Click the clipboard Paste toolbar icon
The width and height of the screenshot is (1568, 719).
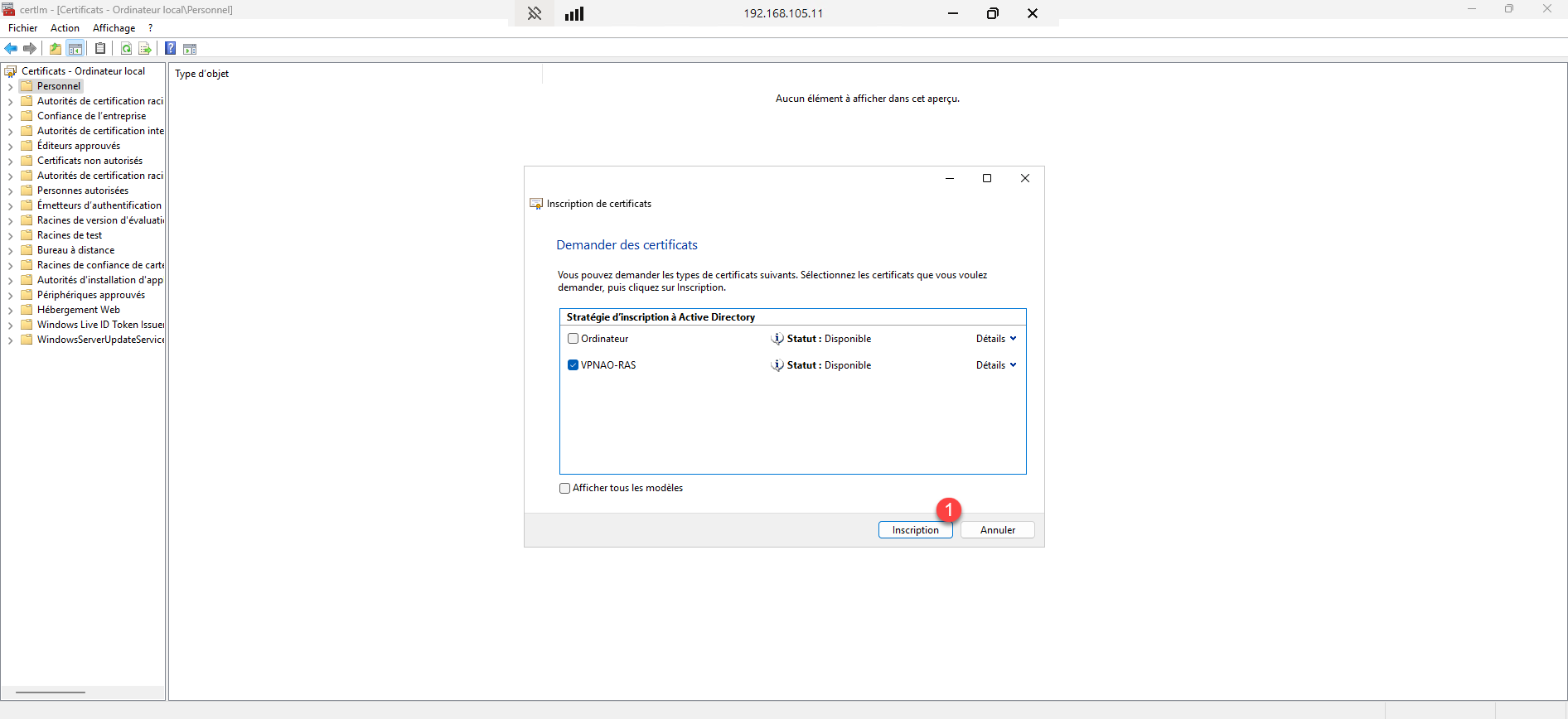(x=100, y=49)
